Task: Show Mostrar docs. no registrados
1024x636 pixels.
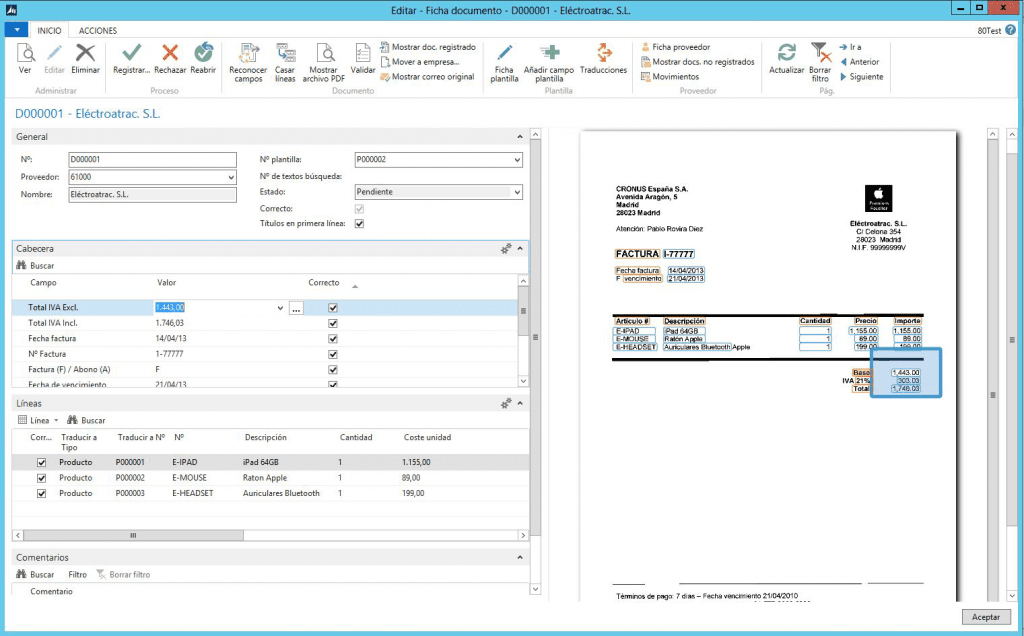Action: click(697, 62)
